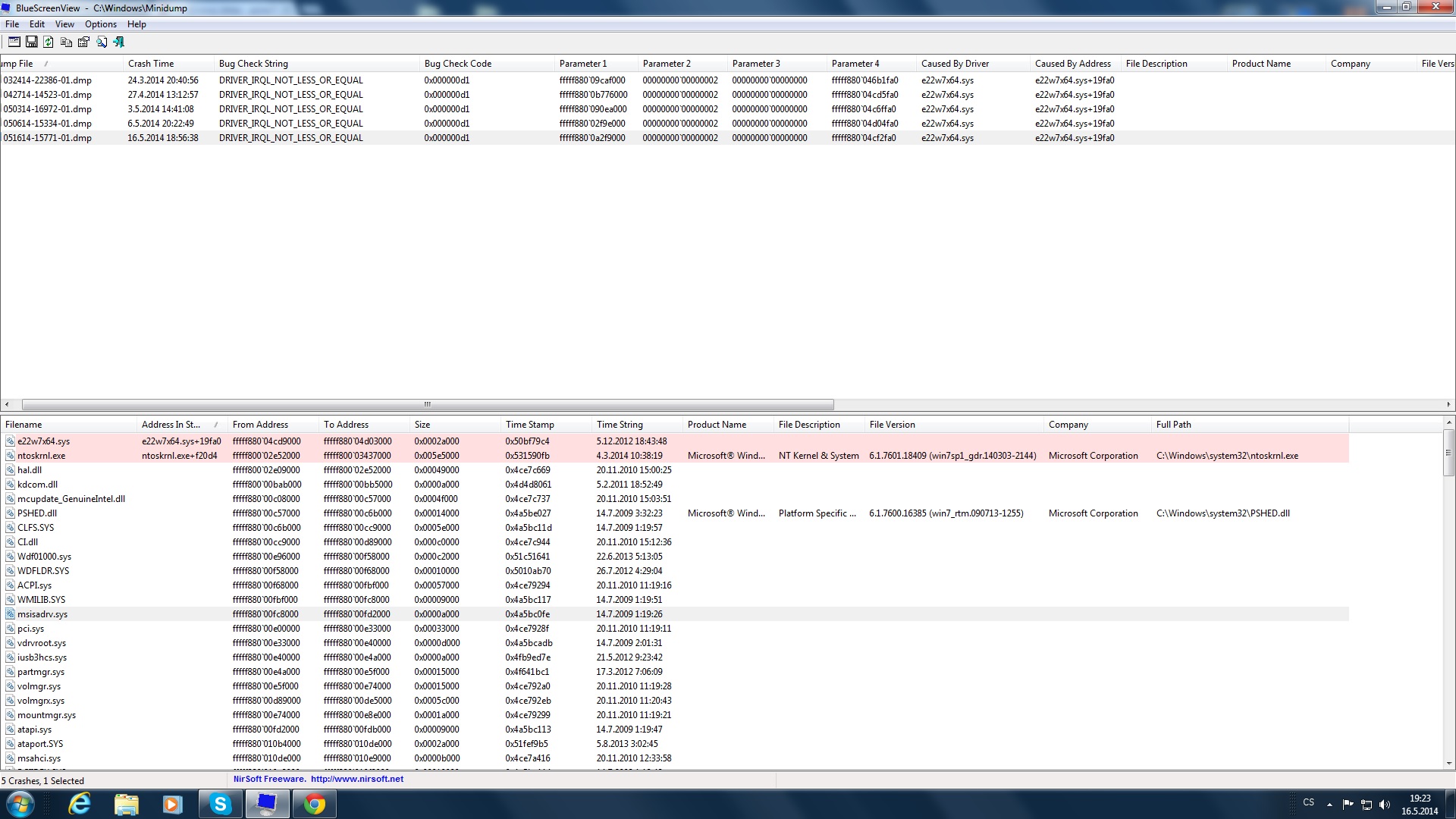Viewport: 1456px width, 819px height.
Task: Select the e22w7x64.sys driver row
Action: (43, 441)
